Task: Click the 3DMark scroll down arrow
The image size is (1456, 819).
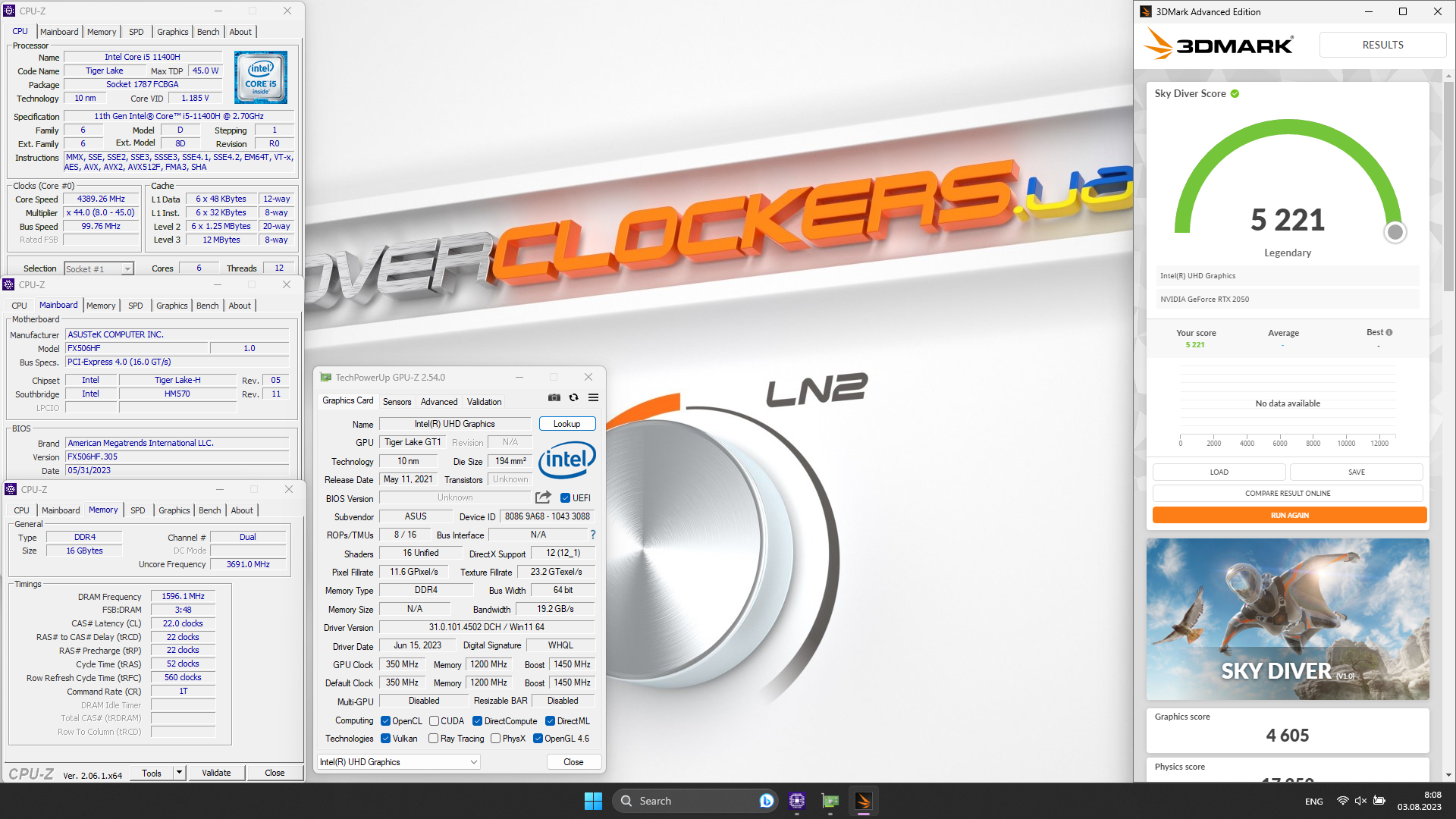Action: pos(1449,775)
